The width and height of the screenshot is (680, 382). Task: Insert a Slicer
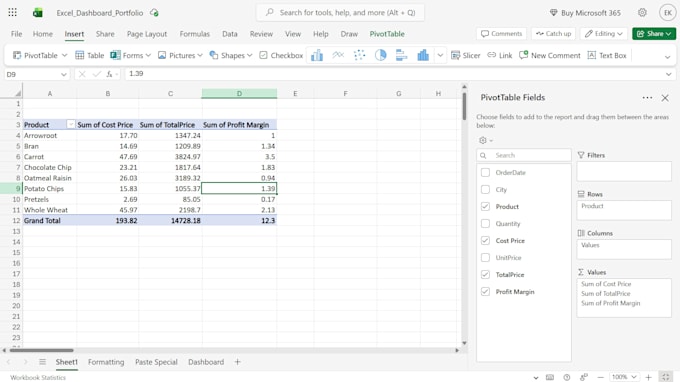click(x=465, y=55)
